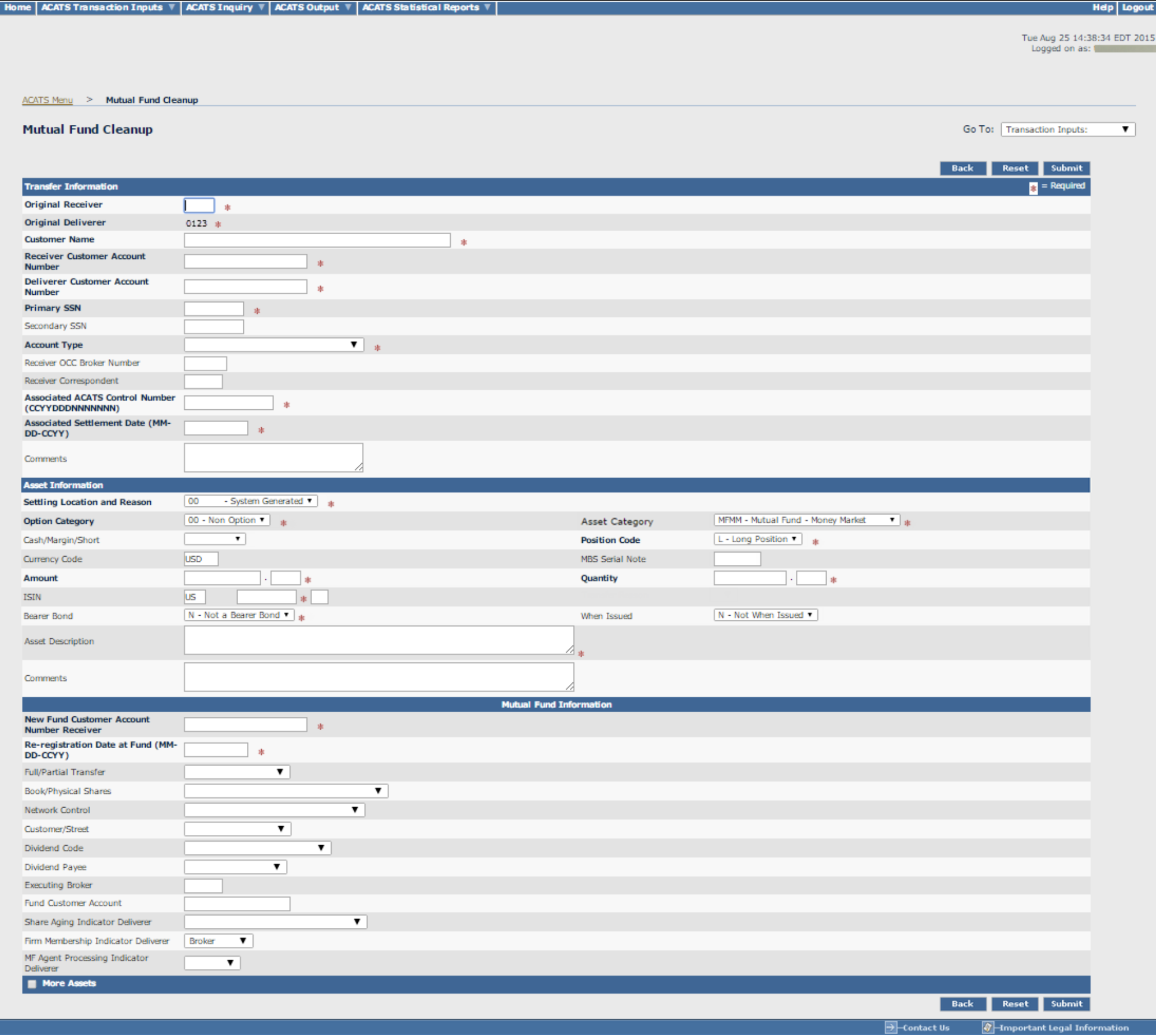Open the Firm Membership Indicator Broker dropdown
Screen dimensions: 1156x1036
[218, 941]
